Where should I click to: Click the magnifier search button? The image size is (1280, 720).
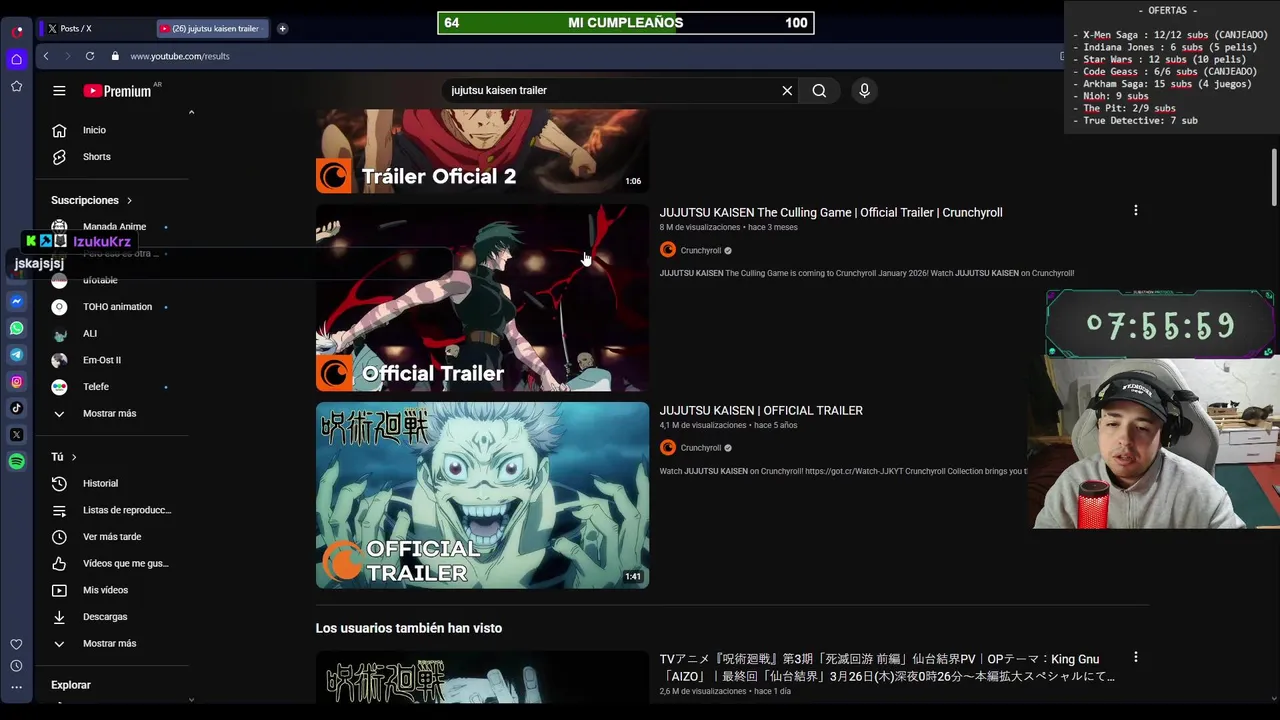tap(819, 91)
